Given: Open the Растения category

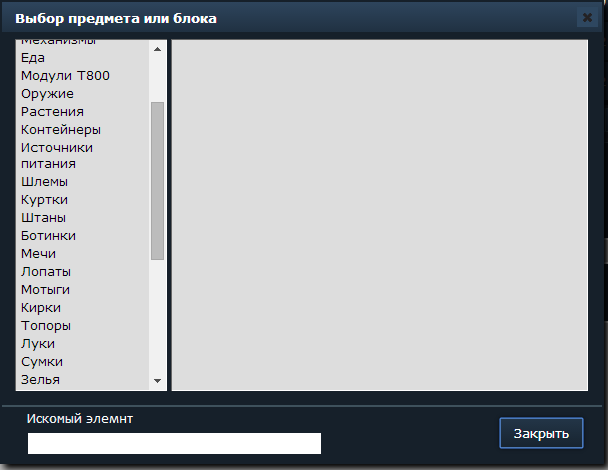Looking at the screenshot, I should (52, 112).
